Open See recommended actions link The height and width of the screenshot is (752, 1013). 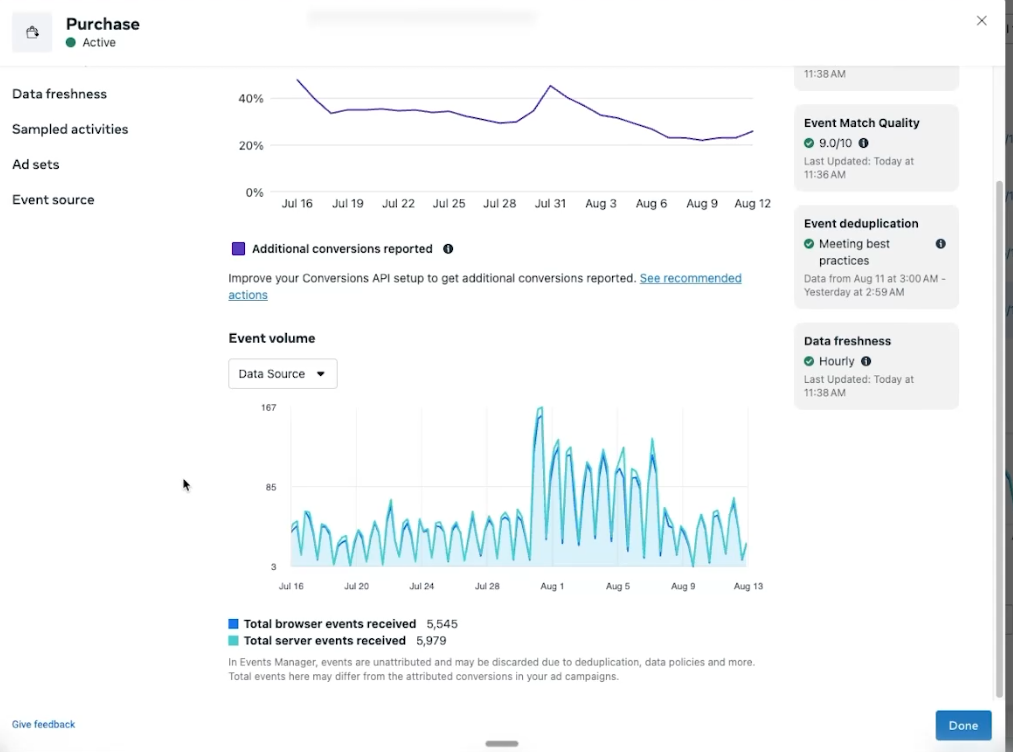tap(485, 286)
